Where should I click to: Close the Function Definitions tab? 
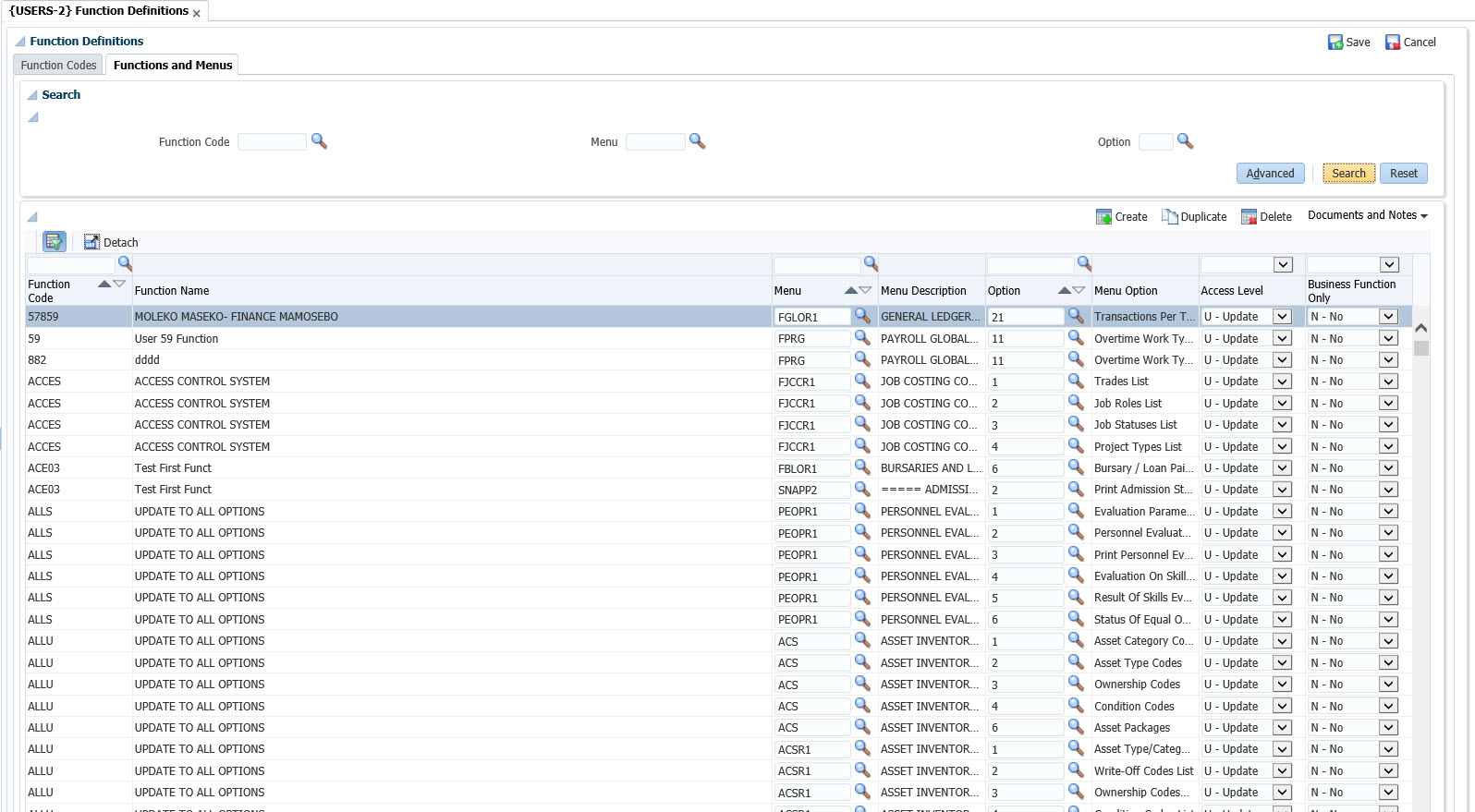coord(197,14)
